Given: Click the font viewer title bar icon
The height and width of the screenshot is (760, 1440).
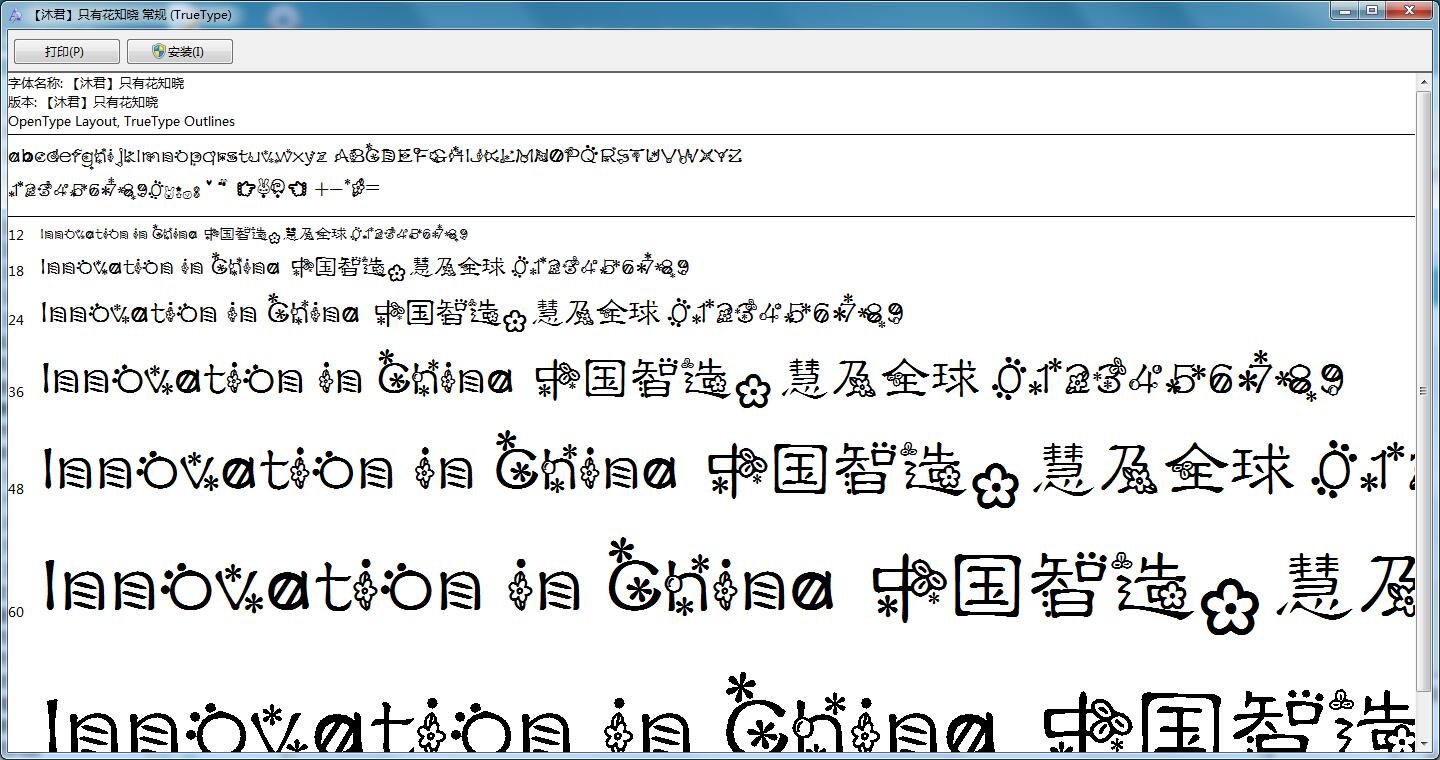Looking at the screenshot, I should [15, 15].
